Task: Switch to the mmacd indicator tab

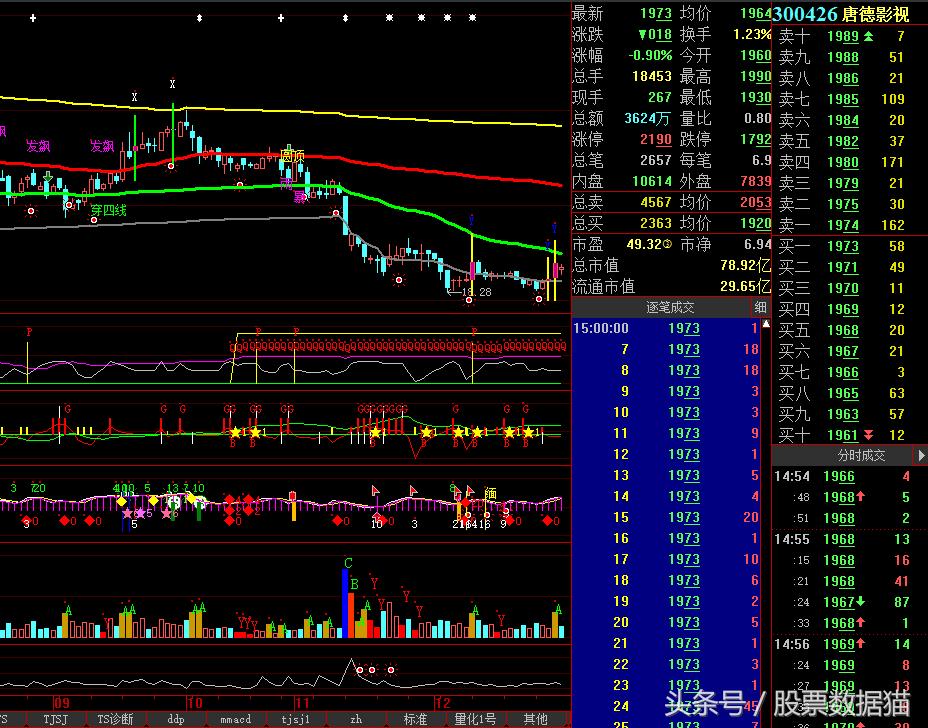Action: (235, 719)
